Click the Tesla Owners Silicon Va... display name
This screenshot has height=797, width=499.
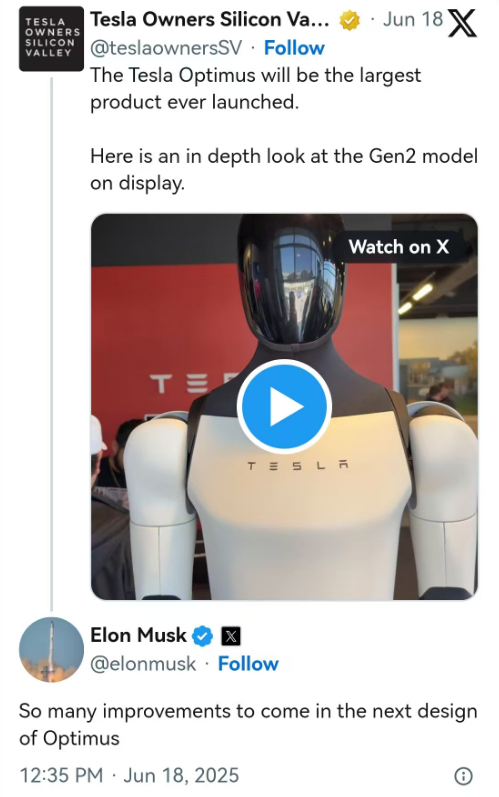point(210,20)
